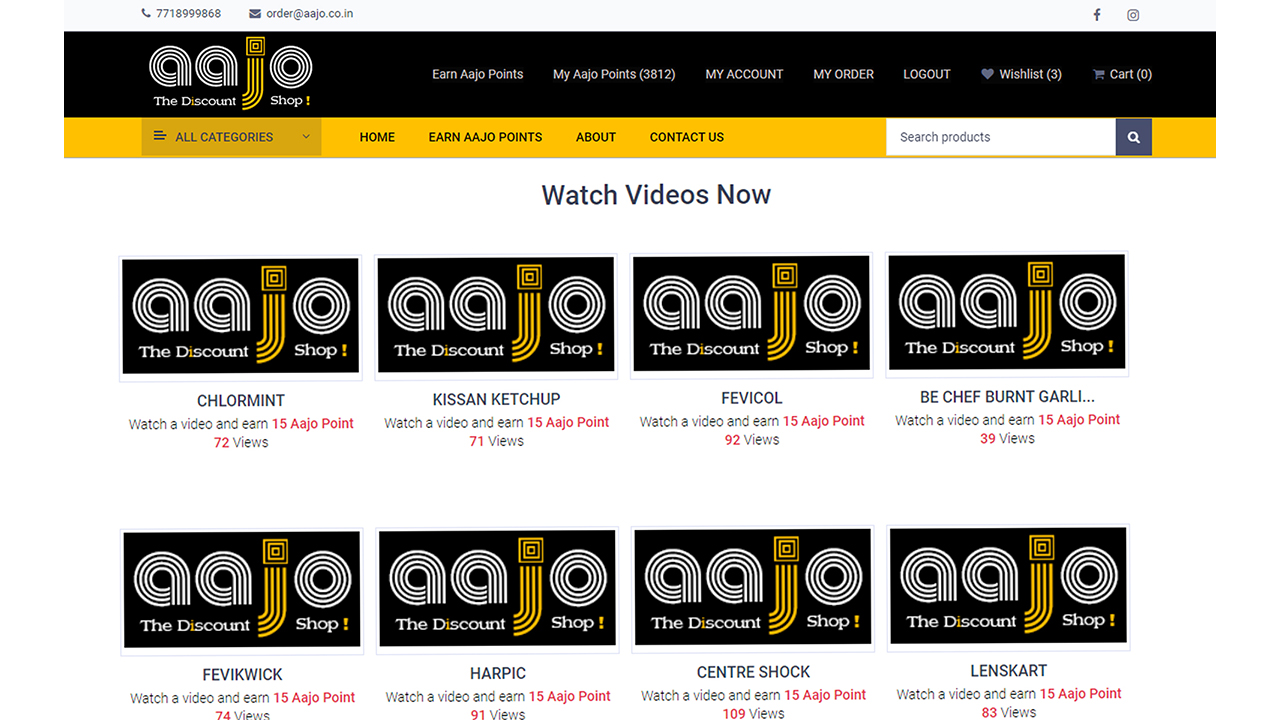Open the FEVICOL video thumbnail
This screenshot has width=1280, height=720.
point(752,315)
